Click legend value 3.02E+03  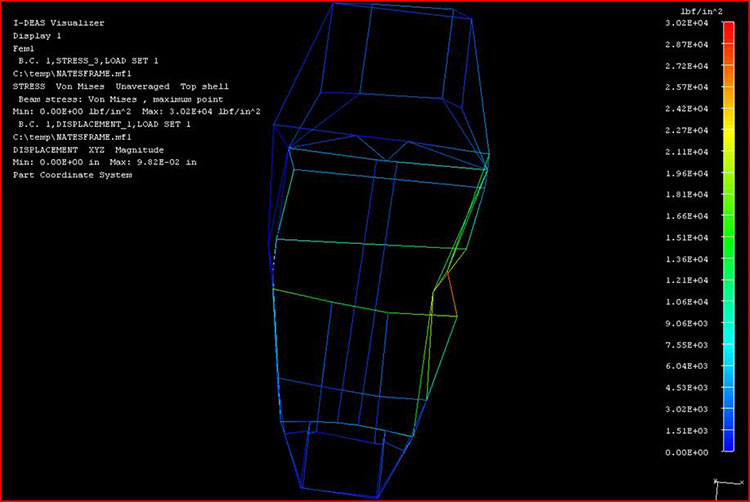pyautogui.click(x=686, y=409)
